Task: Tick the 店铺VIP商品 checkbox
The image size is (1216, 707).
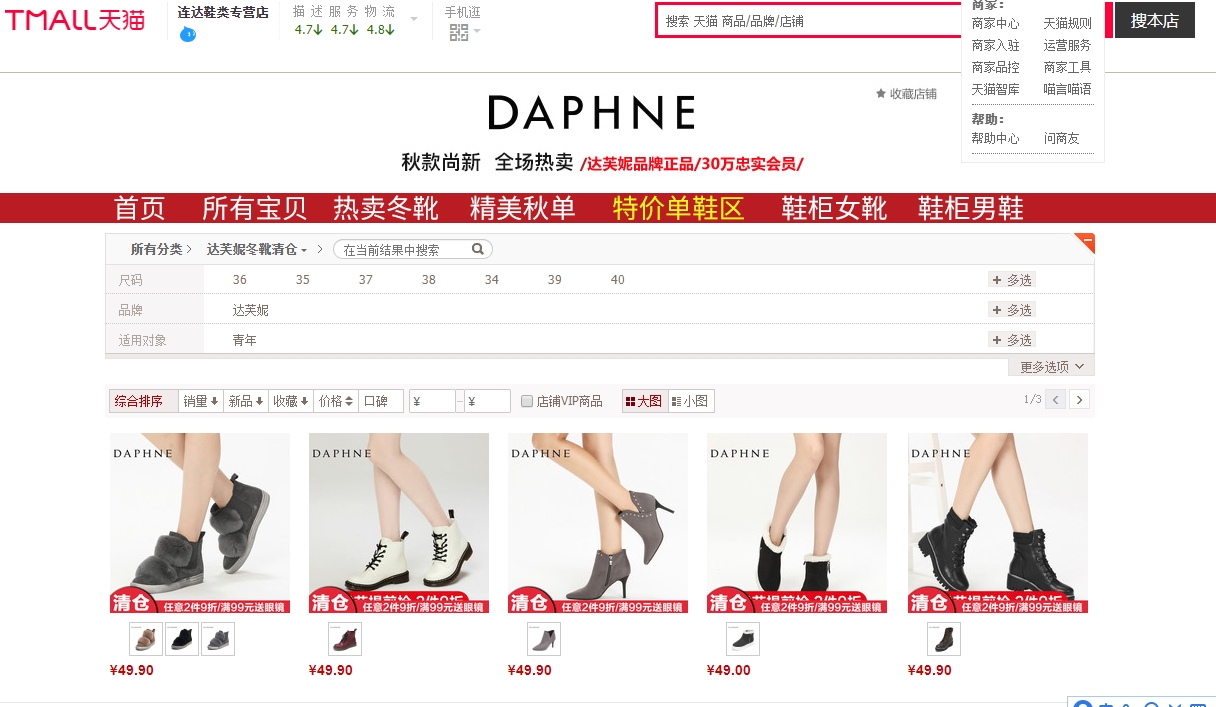Action: [x=527, y=401]
